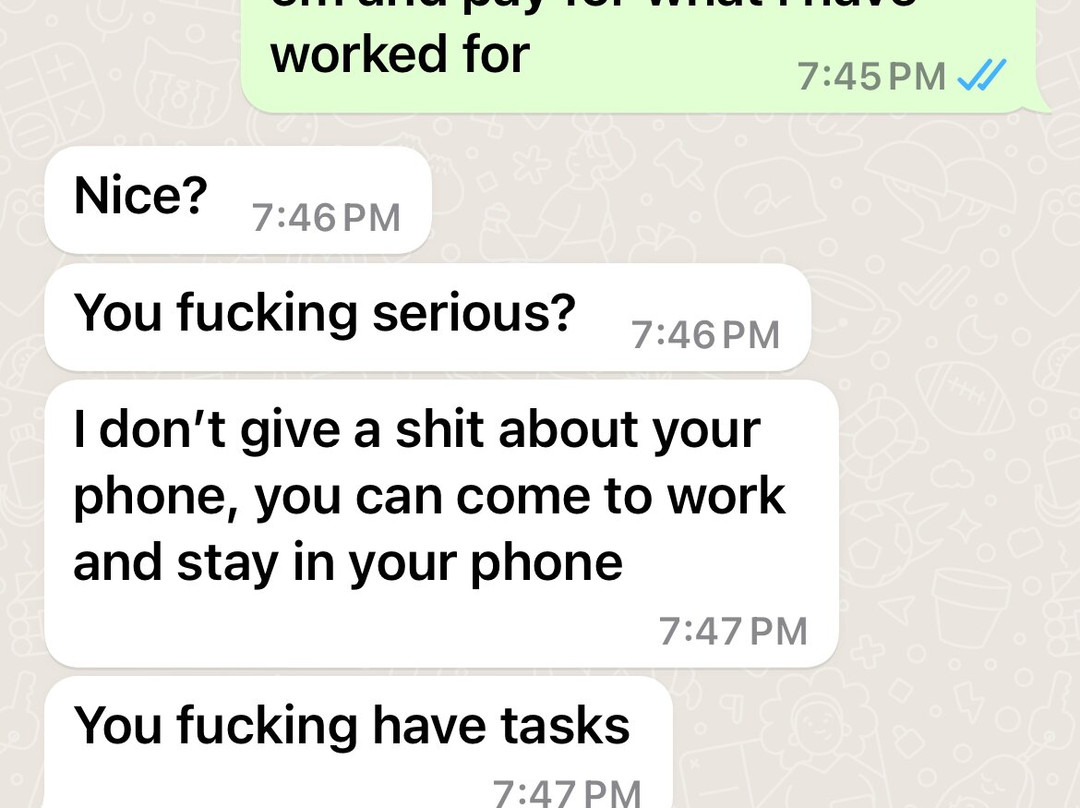Tap the 7:45 PM timestamp in the green bubble
The height and width of the screenshot is (808, 1080).
pyautogui.click(x=871, y=76)
